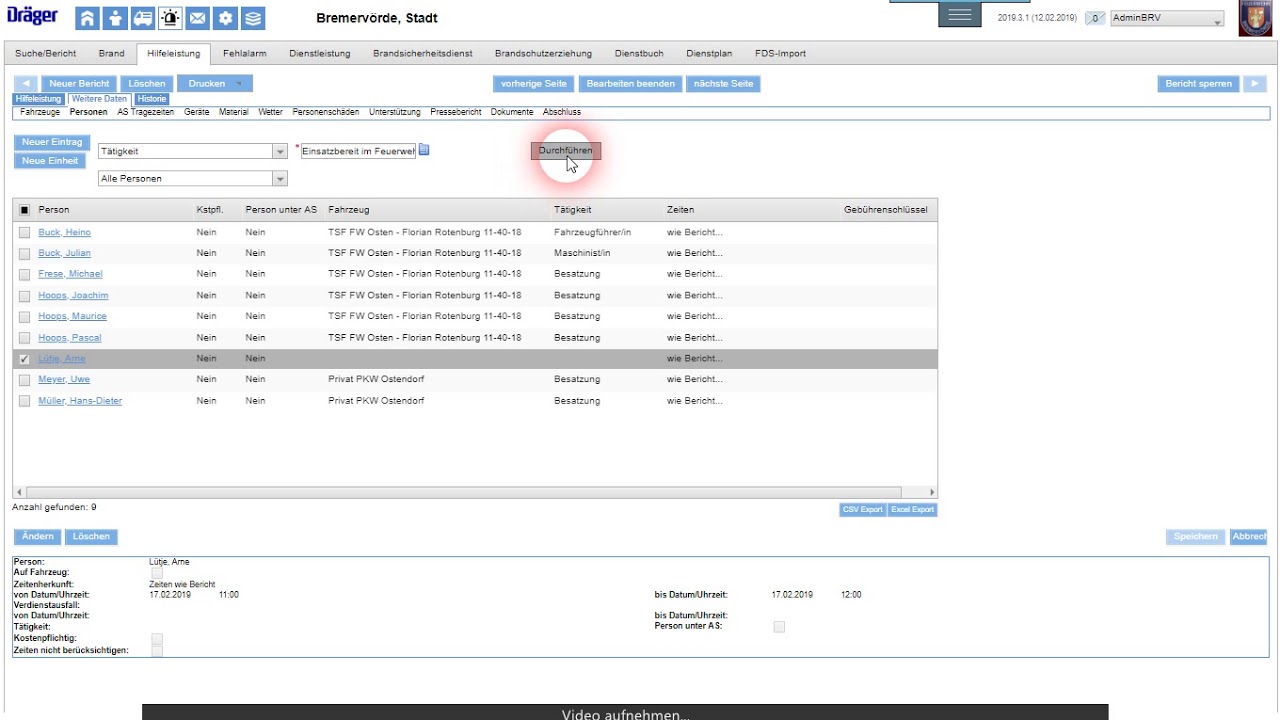
Task: Click the Ändern button
Action: click(x=38, y=537)
